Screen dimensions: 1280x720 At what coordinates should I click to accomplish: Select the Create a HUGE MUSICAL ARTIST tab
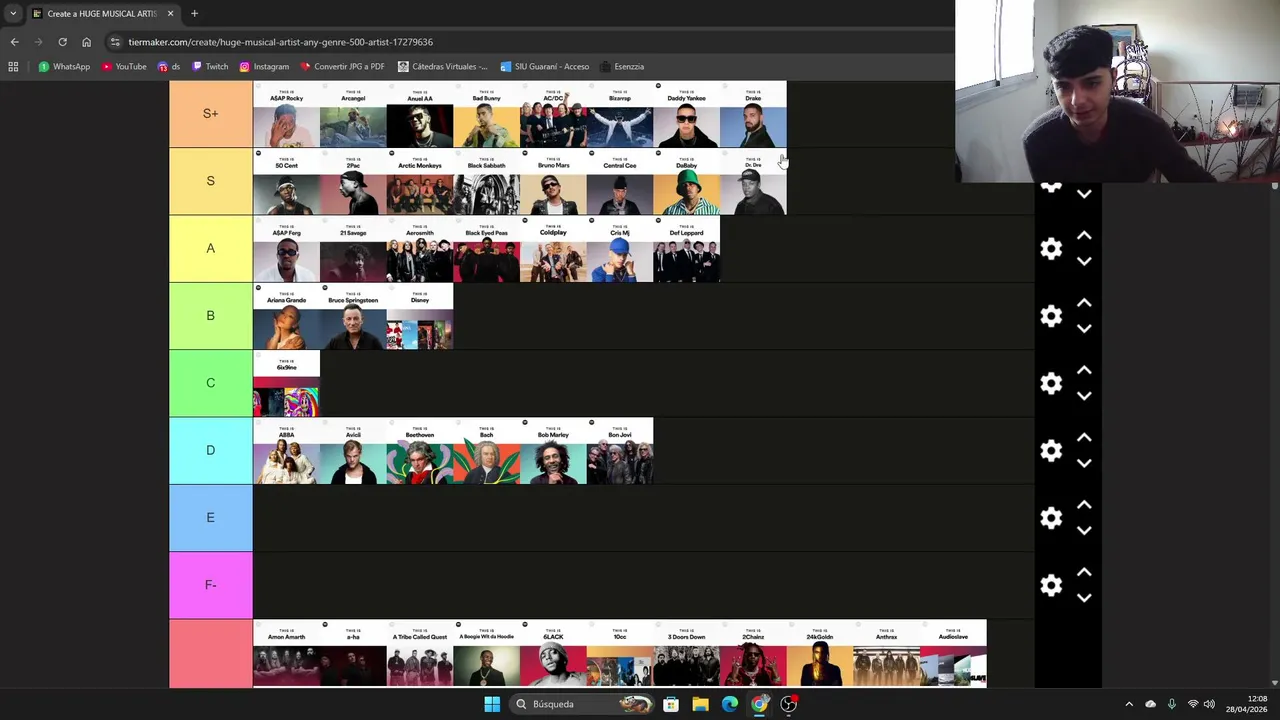pos(102,14)
